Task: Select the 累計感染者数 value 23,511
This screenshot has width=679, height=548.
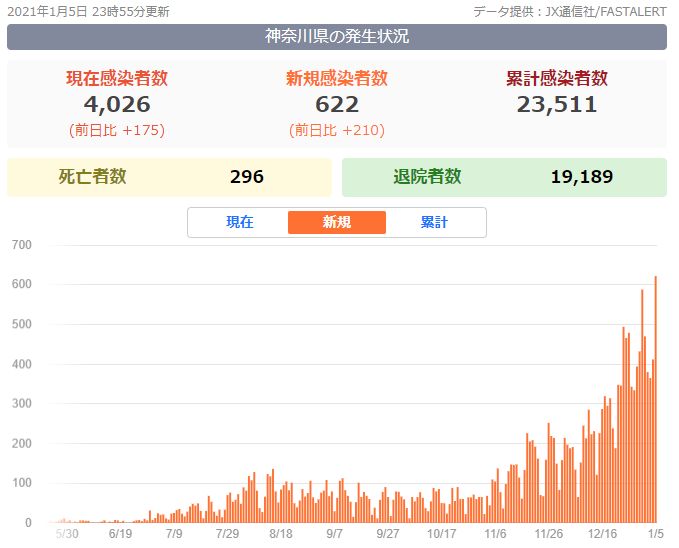Action: click(557, 104)
